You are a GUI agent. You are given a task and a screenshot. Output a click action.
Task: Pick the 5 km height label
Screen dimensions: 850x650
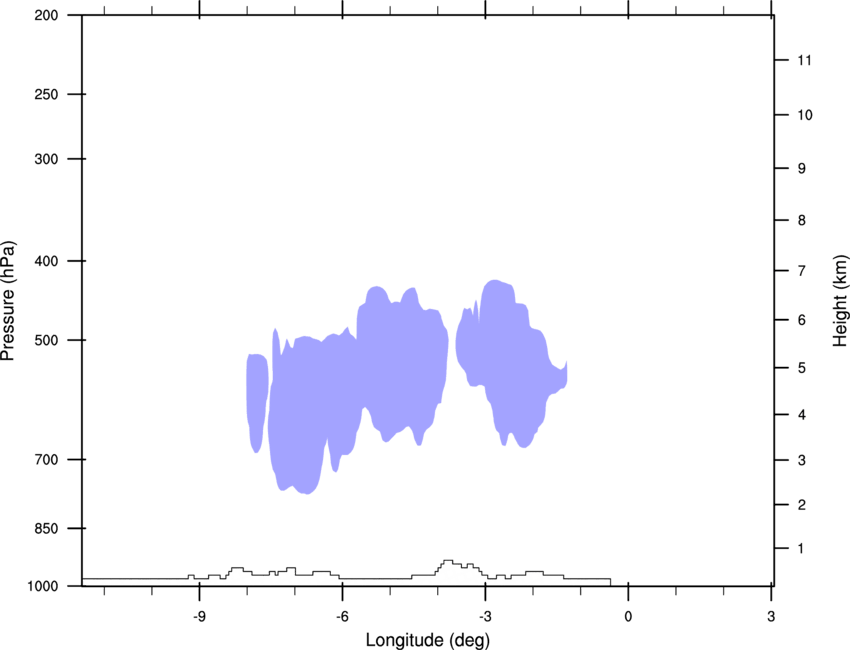click(x=802, y=368)
